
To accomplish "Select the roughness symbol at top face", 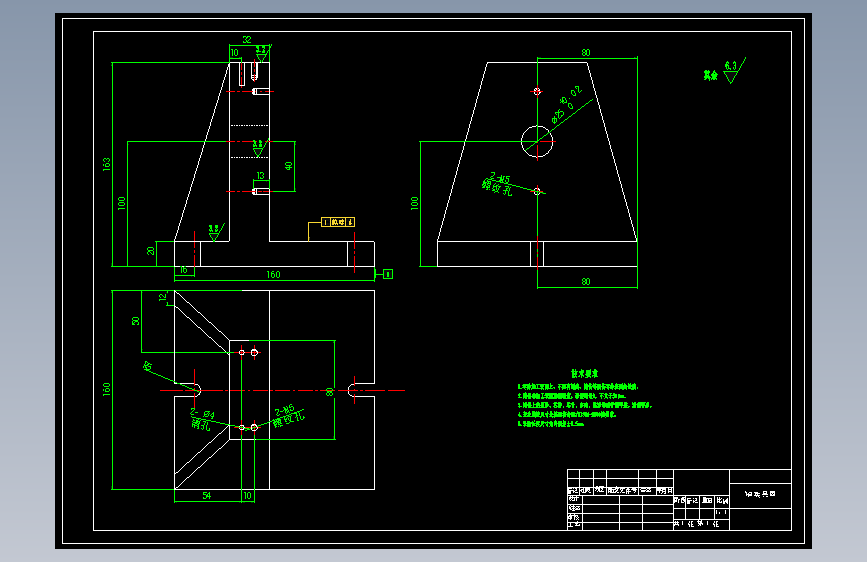I will tap(262, 54).
